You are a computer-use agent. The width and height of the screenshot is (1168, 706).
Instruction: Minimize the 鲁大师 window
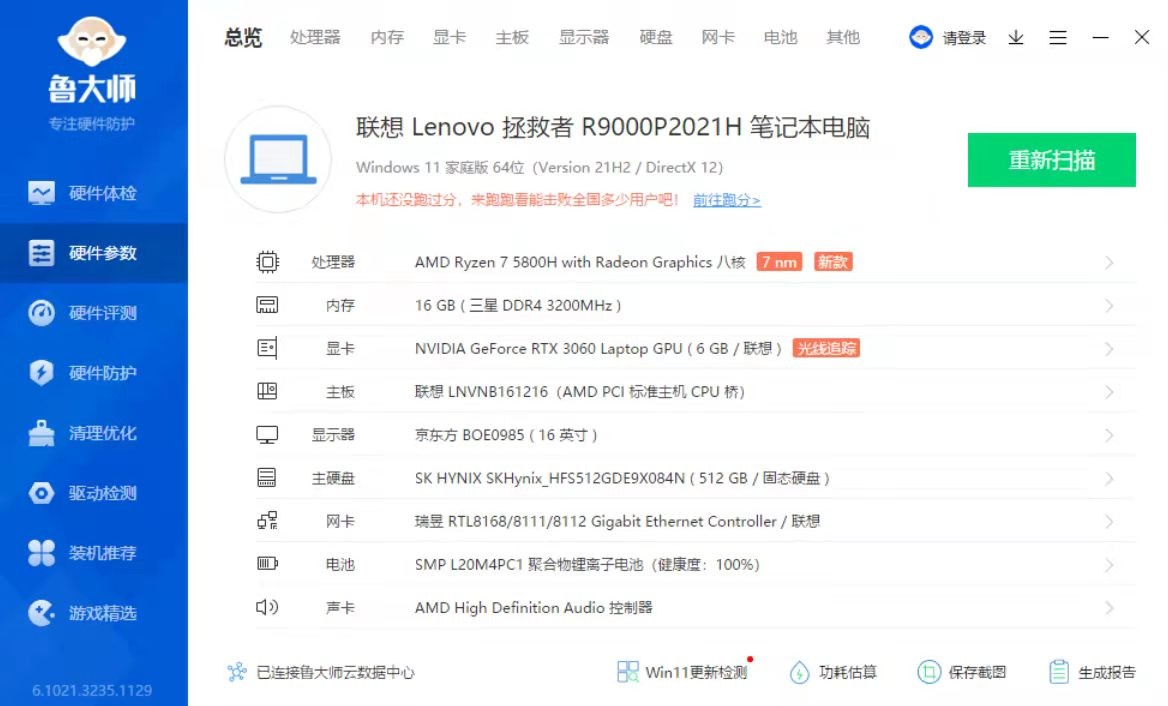coord(1100,37)
